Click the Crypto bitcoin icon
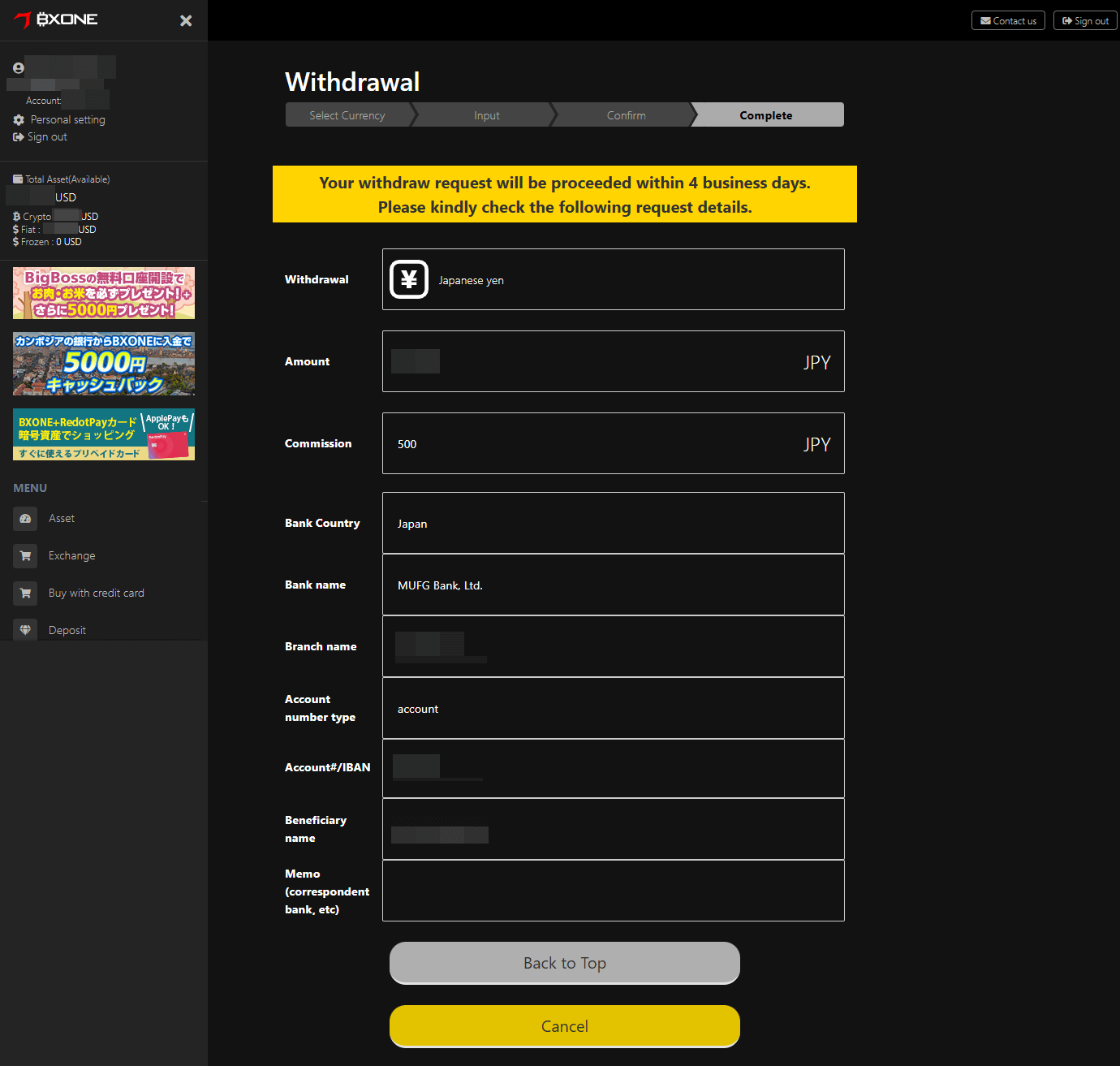Screen dimensions: 1120x1066 click(x=16, y=217)
